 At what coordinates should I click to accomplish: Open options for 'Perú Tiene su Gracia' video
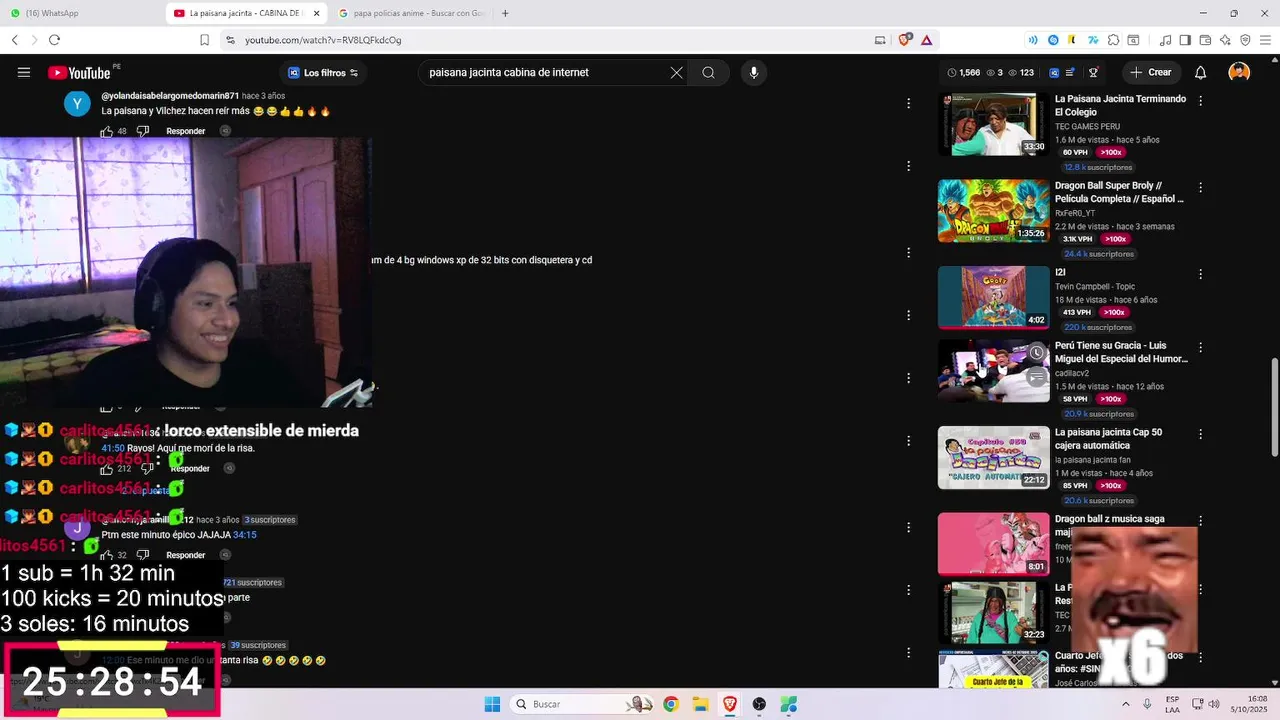[x=1201, y=347]
